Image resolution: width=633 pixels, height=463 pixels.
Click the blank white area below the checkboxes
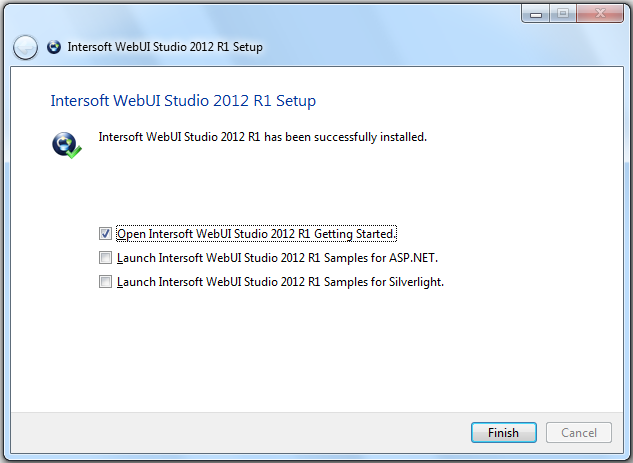coord(315,350)
